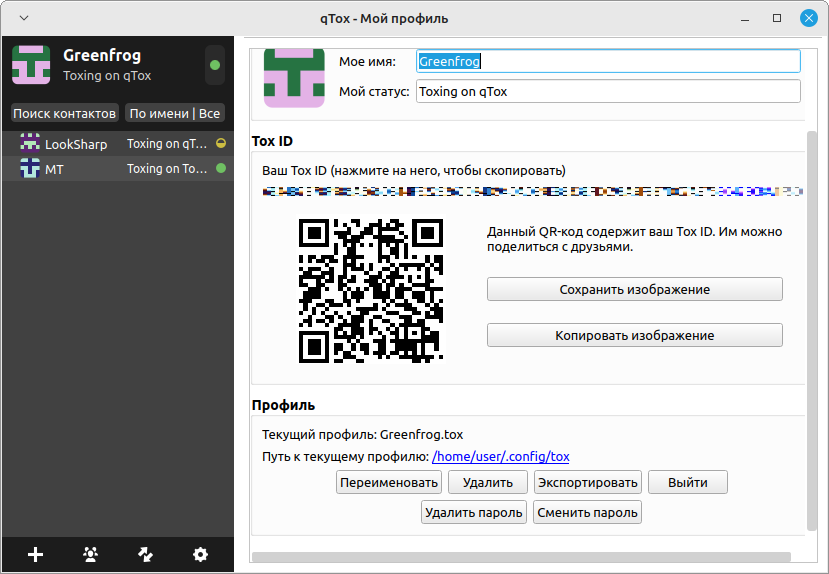Viewport: 829px width, 574px height.
Task: Click the 'Мое имя' name field
Action: click(x=608, y=61)
